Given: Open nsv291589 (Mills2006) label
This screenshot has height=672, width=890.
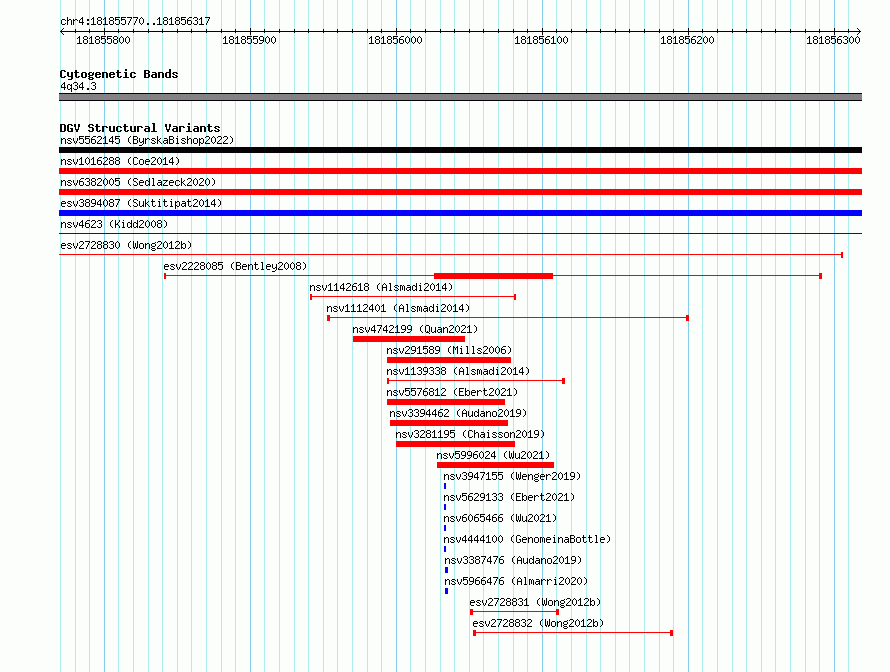Looking at the screenshot, I should point(449,350).
